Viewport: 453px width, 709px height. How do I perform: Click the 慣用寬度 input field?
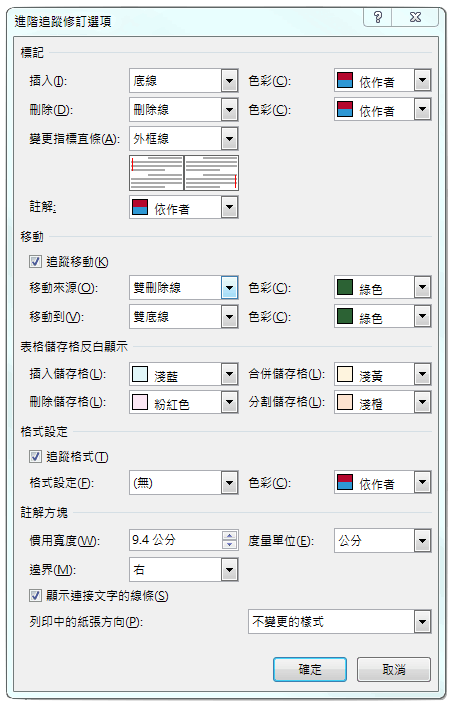click(175, 540)
